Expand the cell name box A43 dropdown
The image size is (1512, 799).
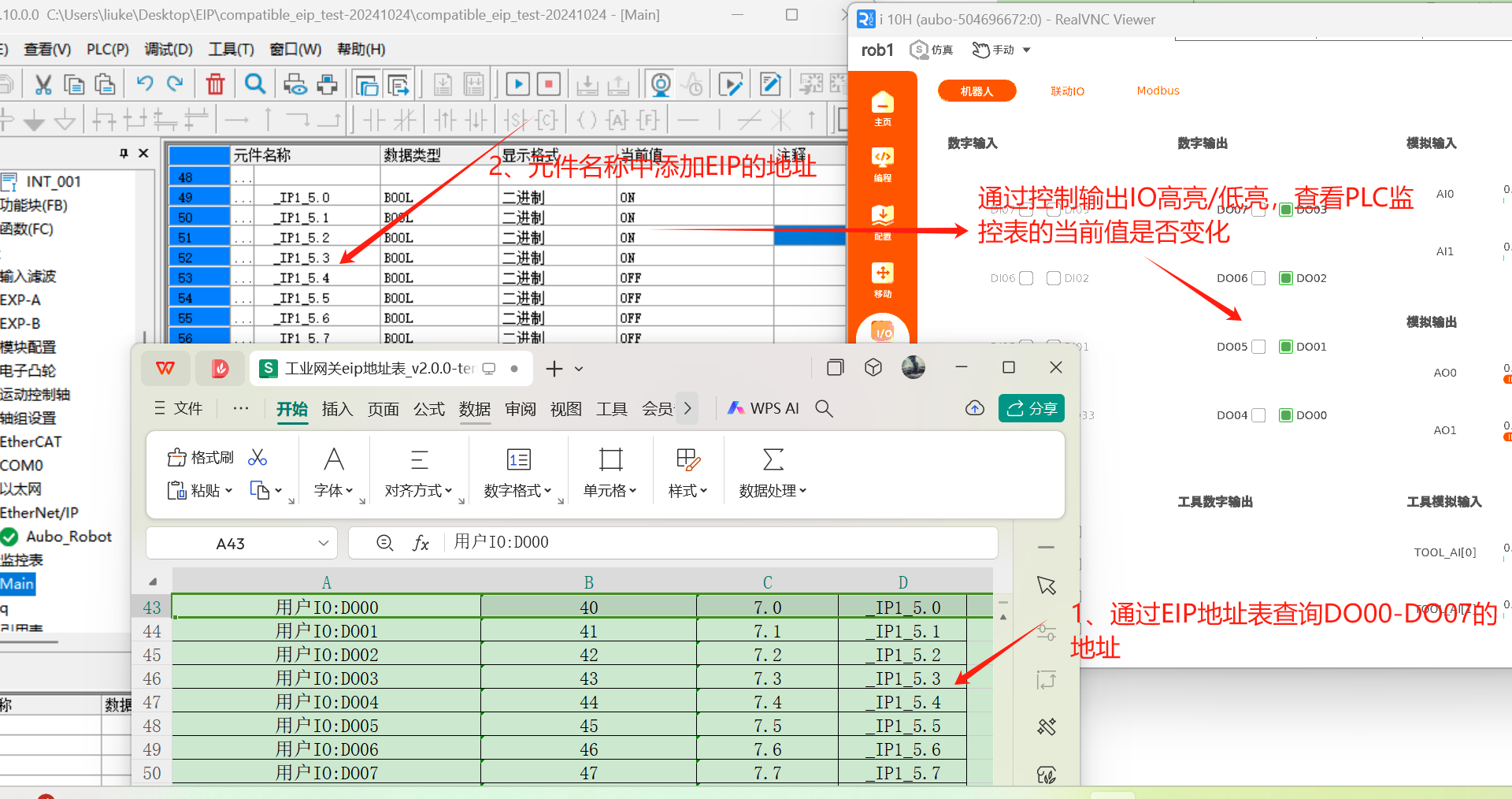pyautogui.click(x=323, y=543)
